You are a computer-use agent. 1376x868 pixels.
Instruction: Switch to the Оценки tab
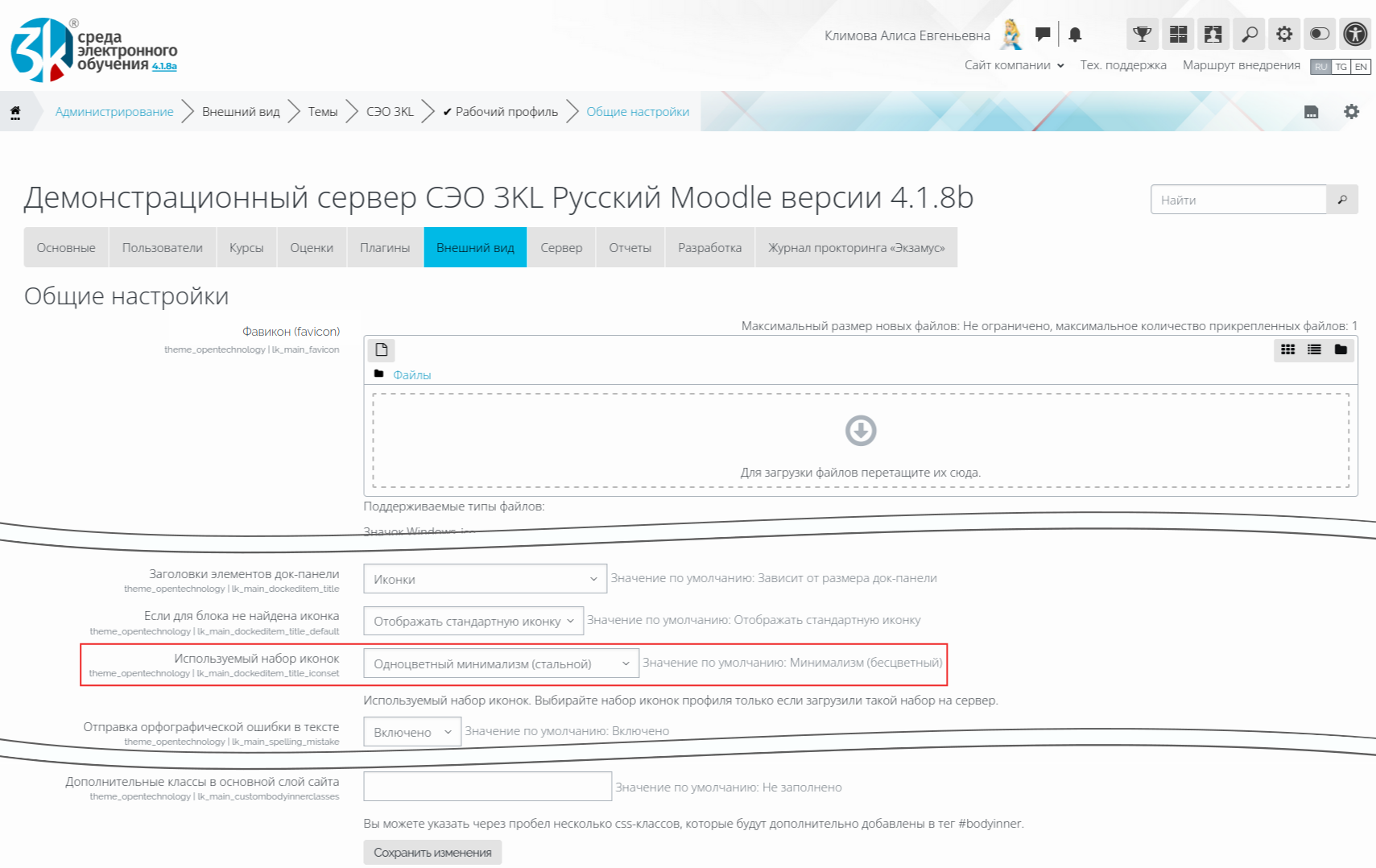[312, 247]
